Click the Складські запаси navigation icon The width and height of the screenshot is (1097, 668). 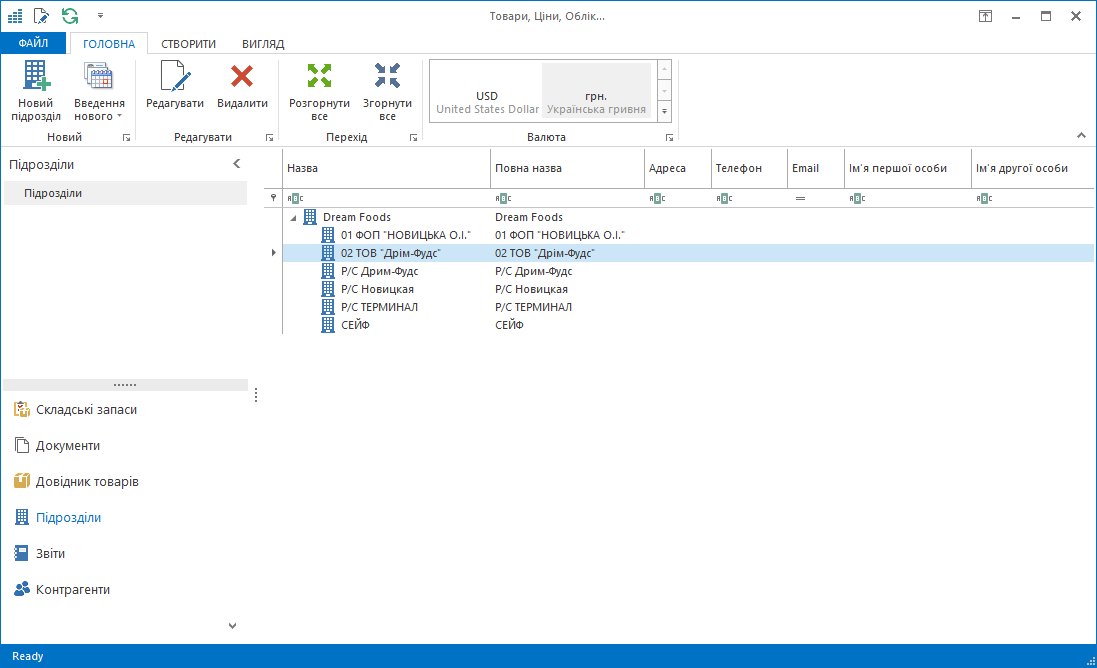pyautogui.click(x=22, y=409)
